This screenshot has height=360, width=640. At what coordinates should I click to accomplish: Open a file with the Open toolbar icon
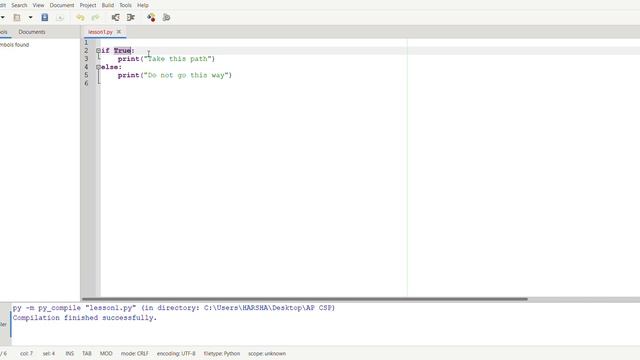coord(17,18)
